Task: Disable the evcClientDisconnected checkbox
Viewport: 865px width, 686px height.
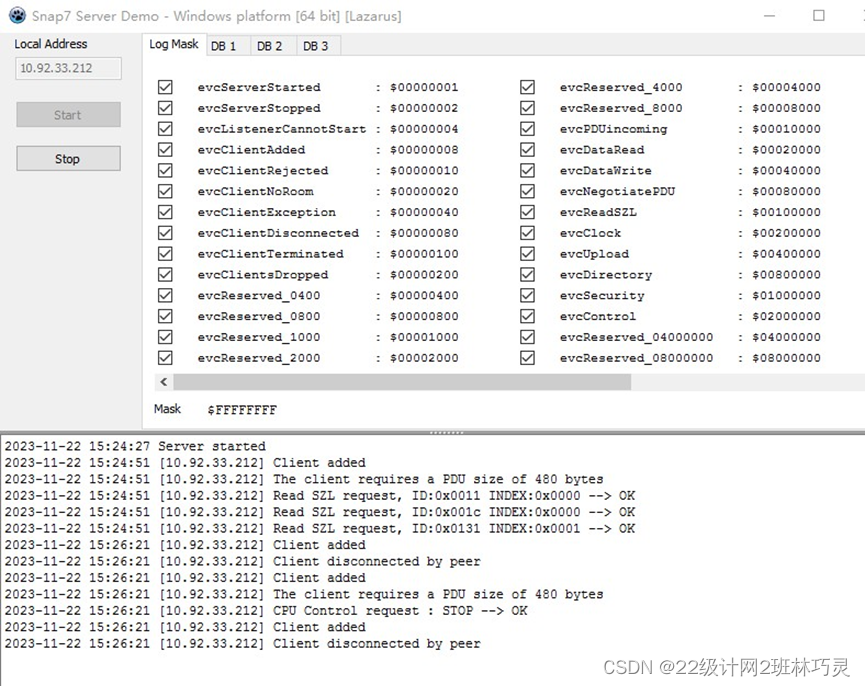Action: click(x=165, y=233)
